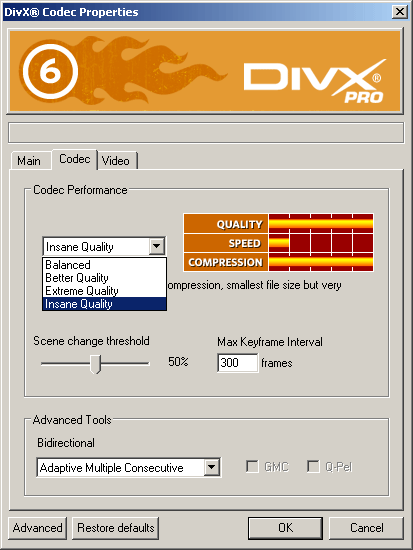Click the Adaptive Multiple Consecutive combo box
This screenshot has height=550, width=413.
point(128,467)
